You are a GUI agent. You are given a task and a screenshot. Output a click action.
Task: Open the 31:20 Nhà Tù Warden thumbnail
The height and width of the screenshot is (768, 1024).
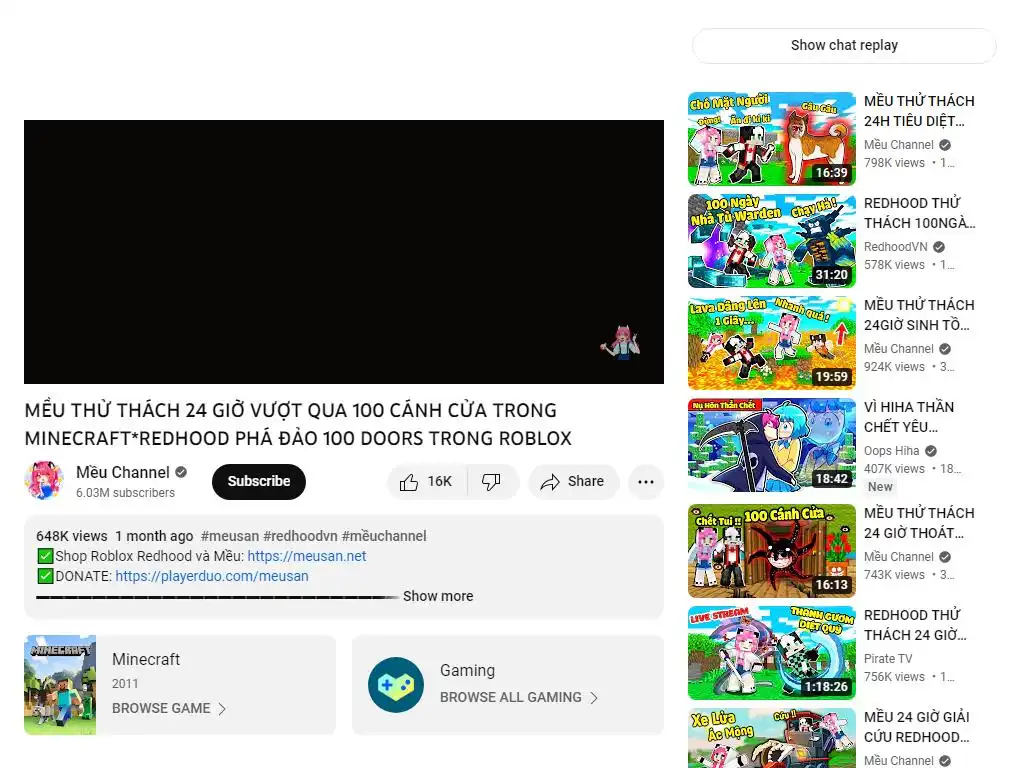pos(771,240)
